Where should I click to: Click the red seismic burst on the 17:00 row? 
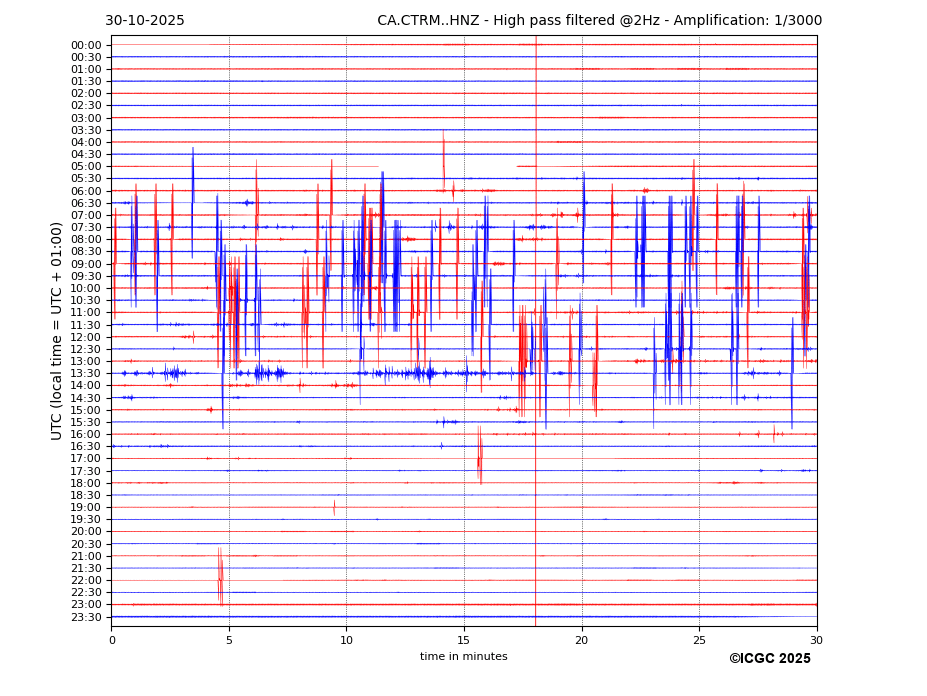tap(479, 456)
